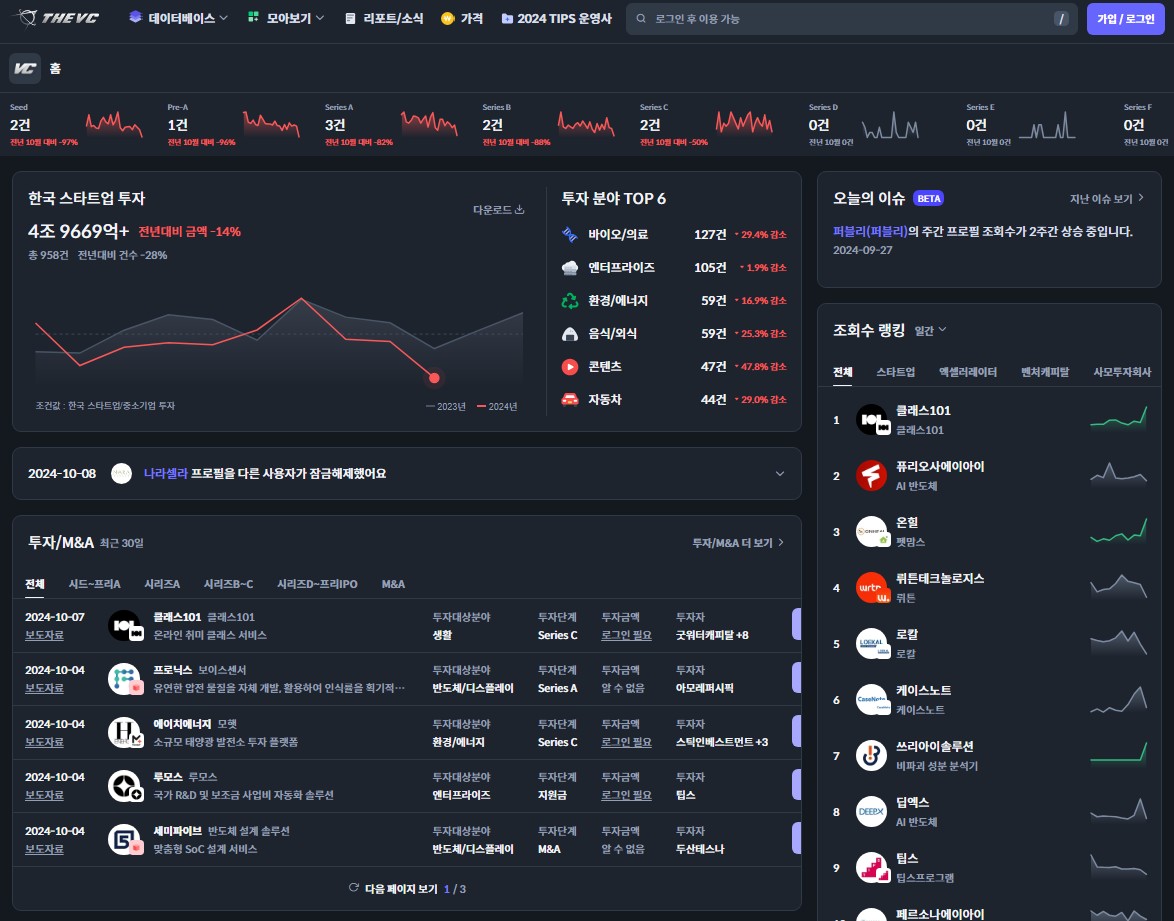The height and width of the screenshot is (921, 1174).
Task: Click the search input field
Action: 850,17
